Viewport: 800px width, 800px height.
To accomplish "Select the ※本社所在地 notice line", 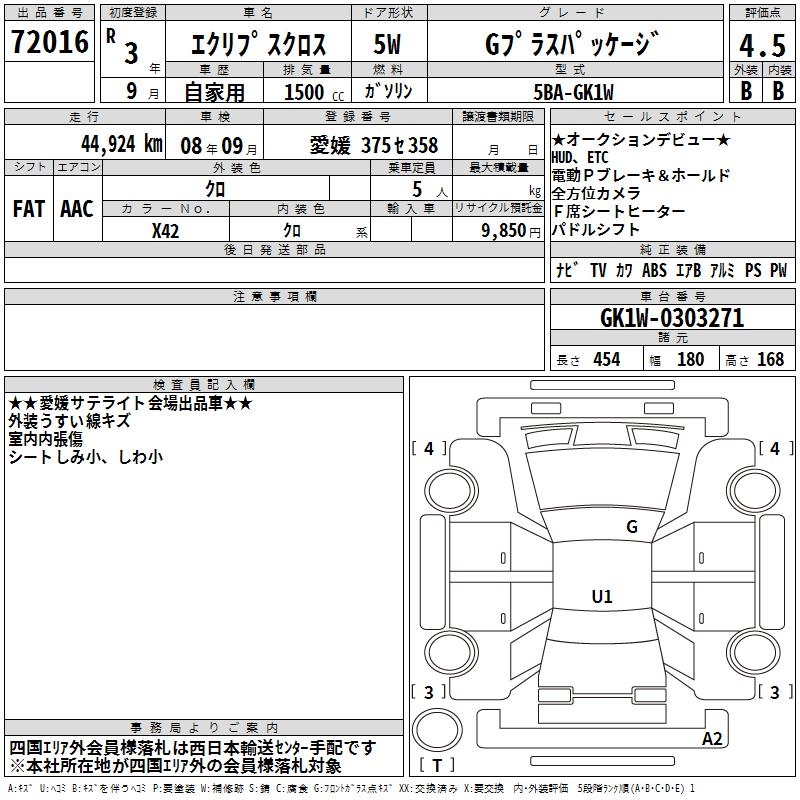I will (x=176, y=766).
